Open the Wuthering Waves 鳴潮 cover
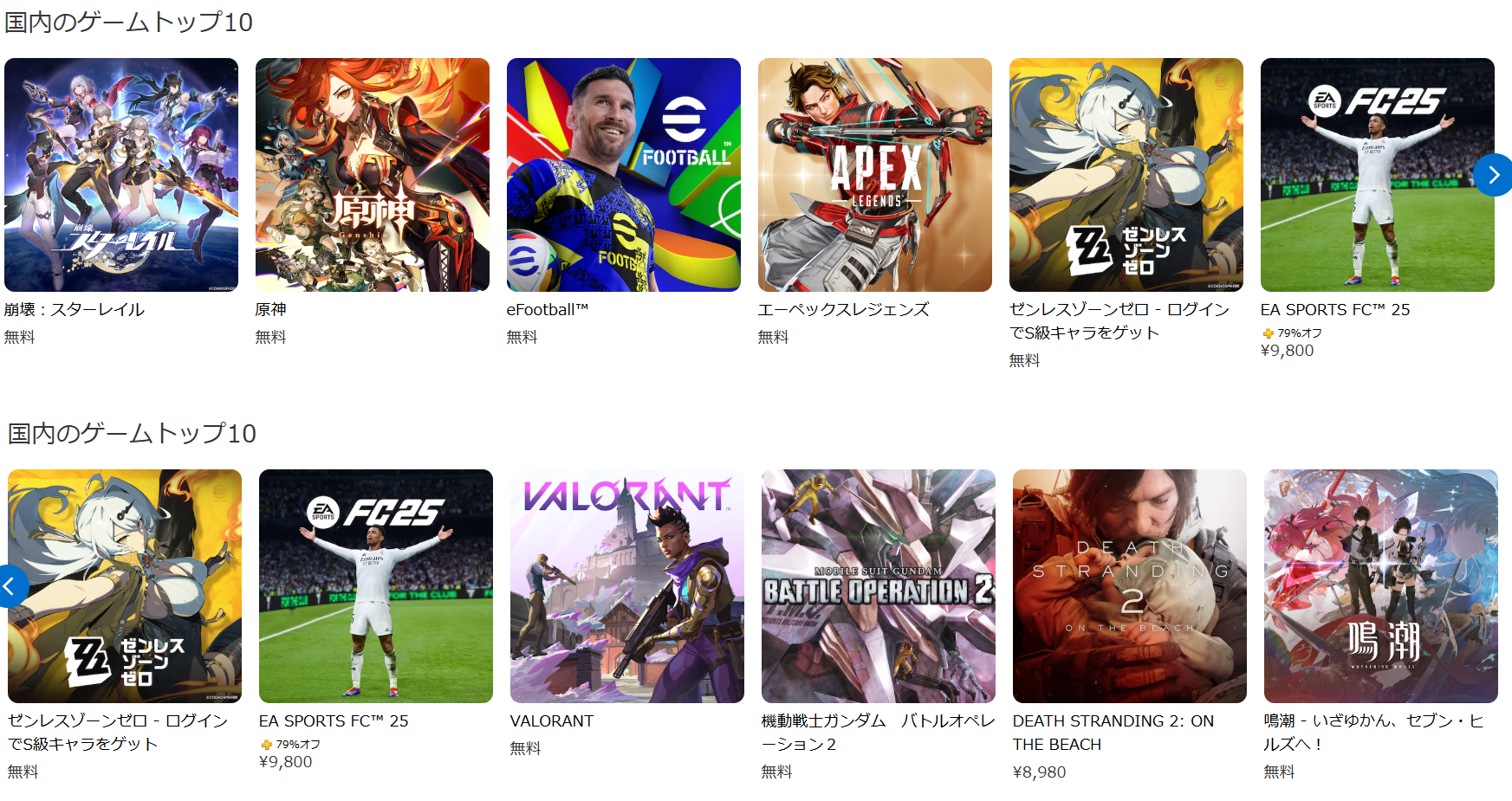Image resolution: width=1512 pixels, height=801 pixels. [x=1381, y=586]
